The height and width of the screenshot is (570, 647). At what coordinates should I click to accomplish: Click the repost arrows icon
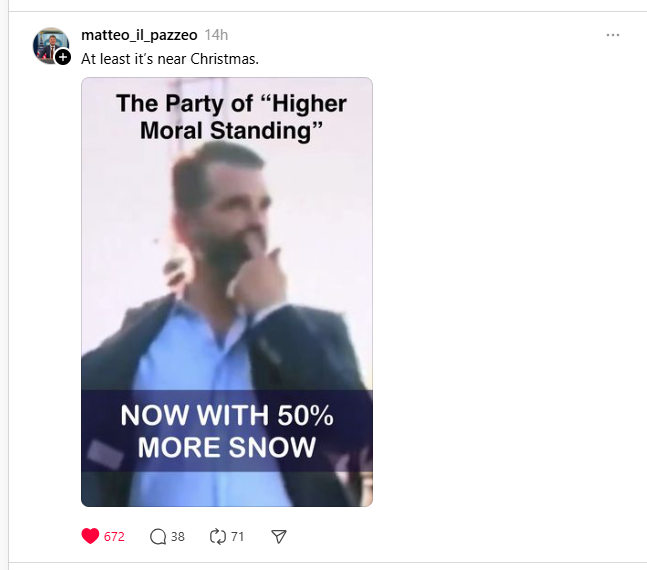click(x=218, y=536)
